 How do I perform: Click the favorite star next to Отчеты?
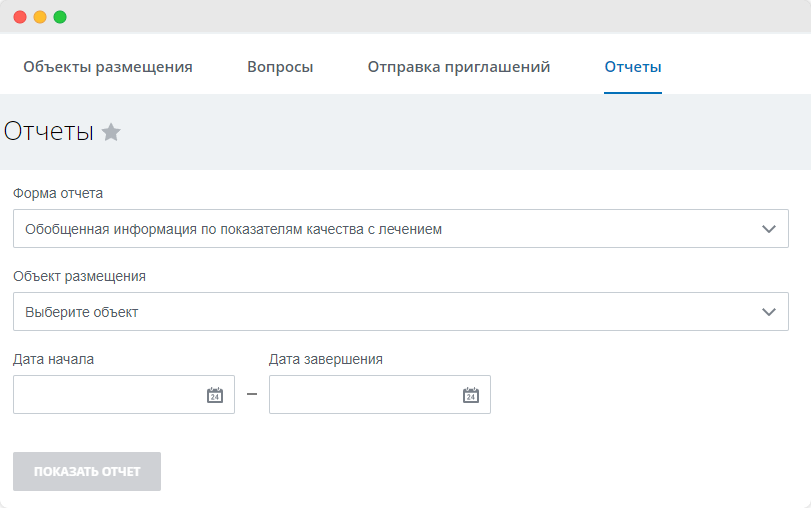click(111, 132)
